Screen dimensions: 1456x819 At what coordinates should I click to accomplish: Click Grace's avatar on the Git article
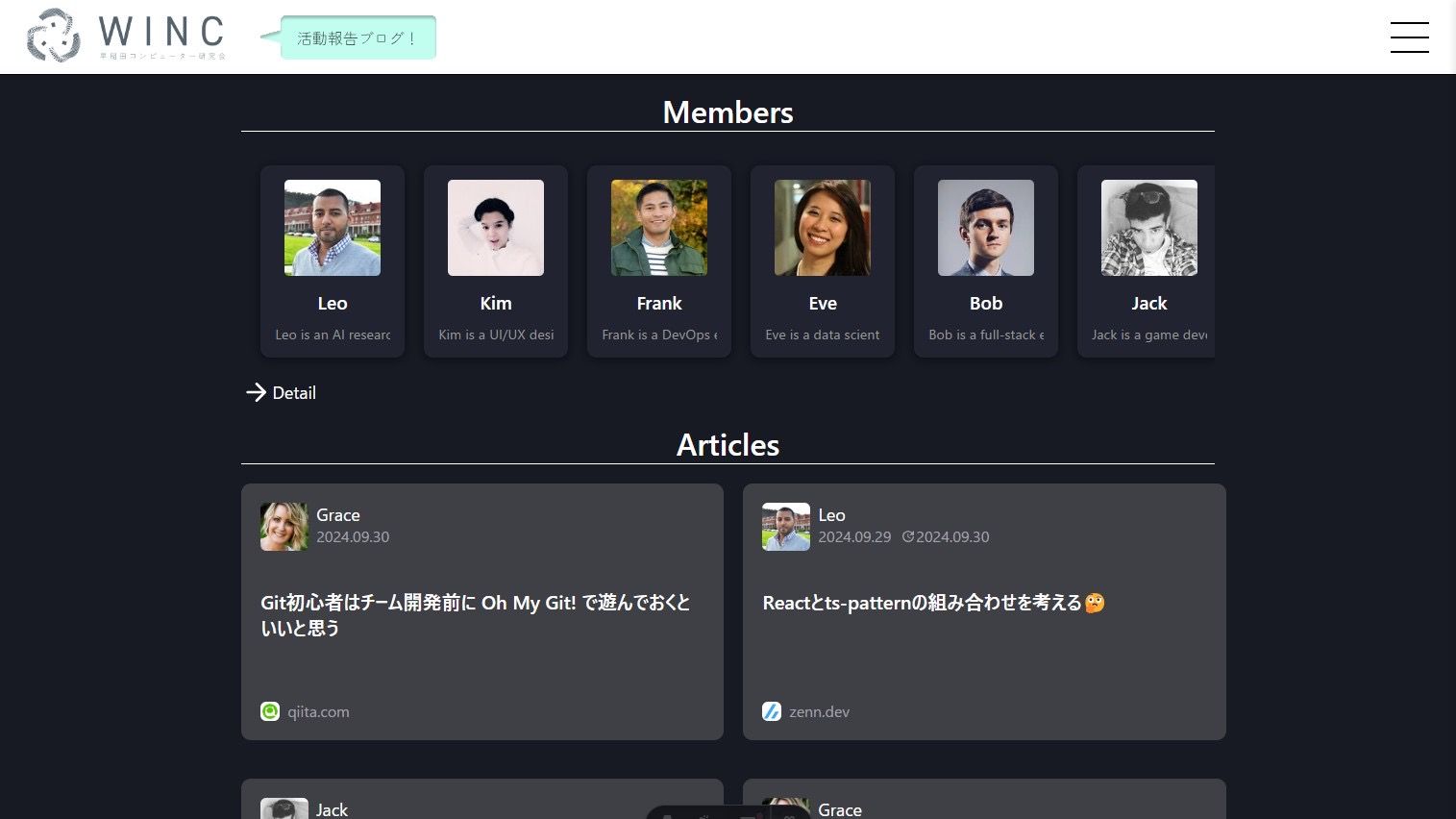284,527
